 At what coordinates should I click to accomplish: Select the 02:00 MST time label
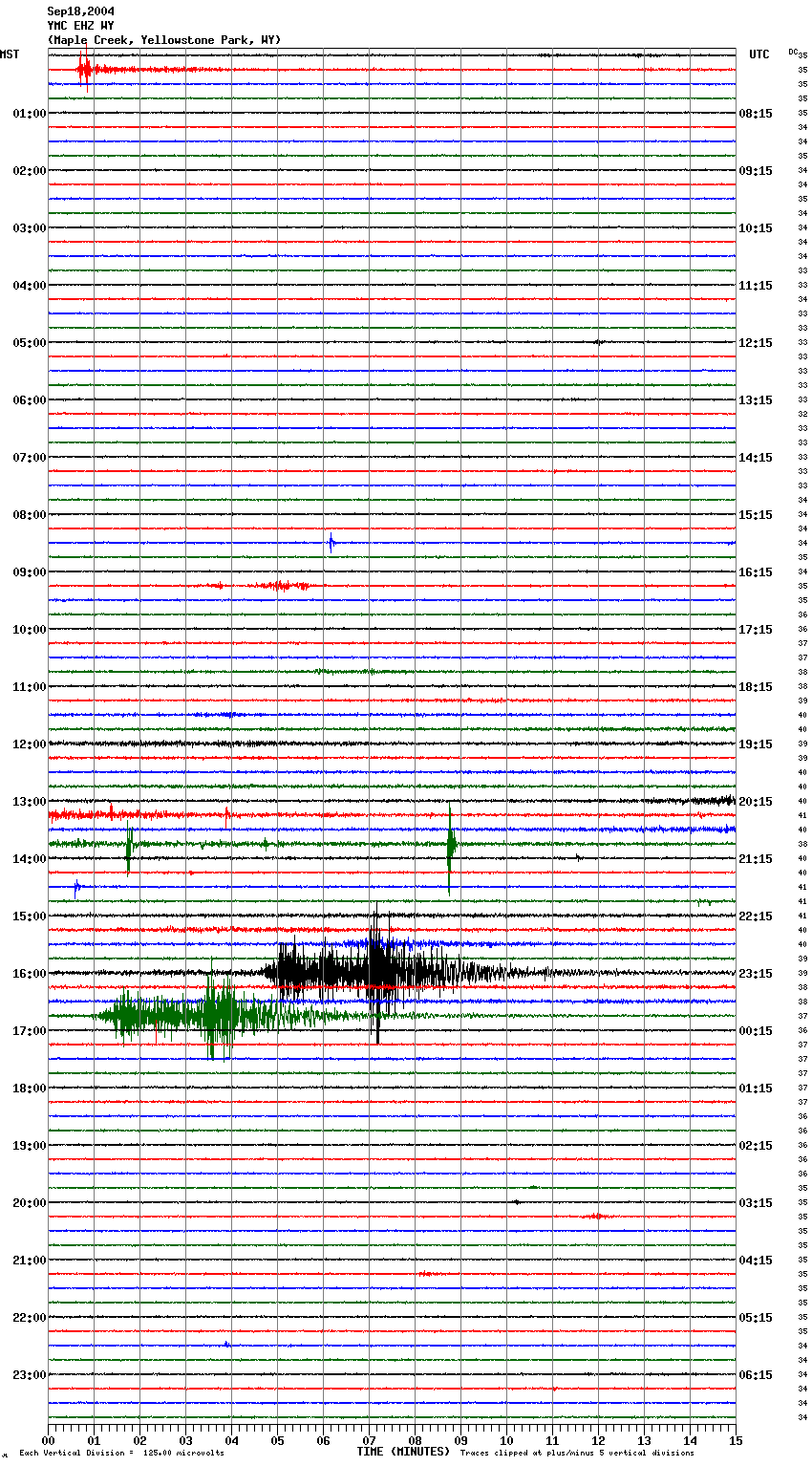[x=29, y=171]
